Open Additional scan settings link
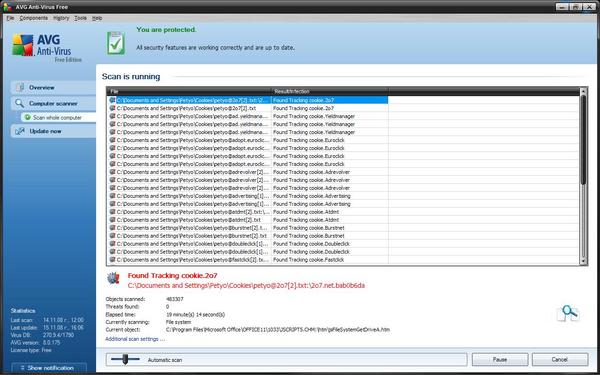 tap(135, 339)
